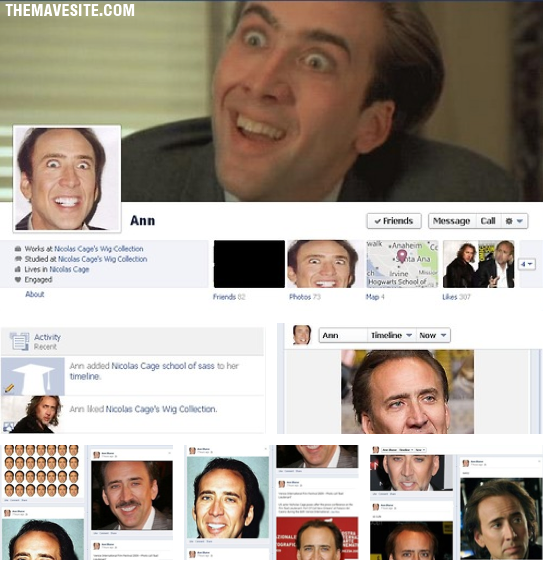Click the Ann profile name
The height and width of the screenshot is (567, 543).
coord(143,221)
